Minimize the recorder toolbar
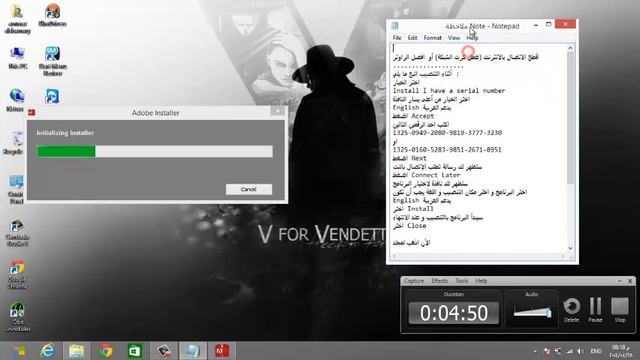The image size is (640, 360). [x=619, y=281]
